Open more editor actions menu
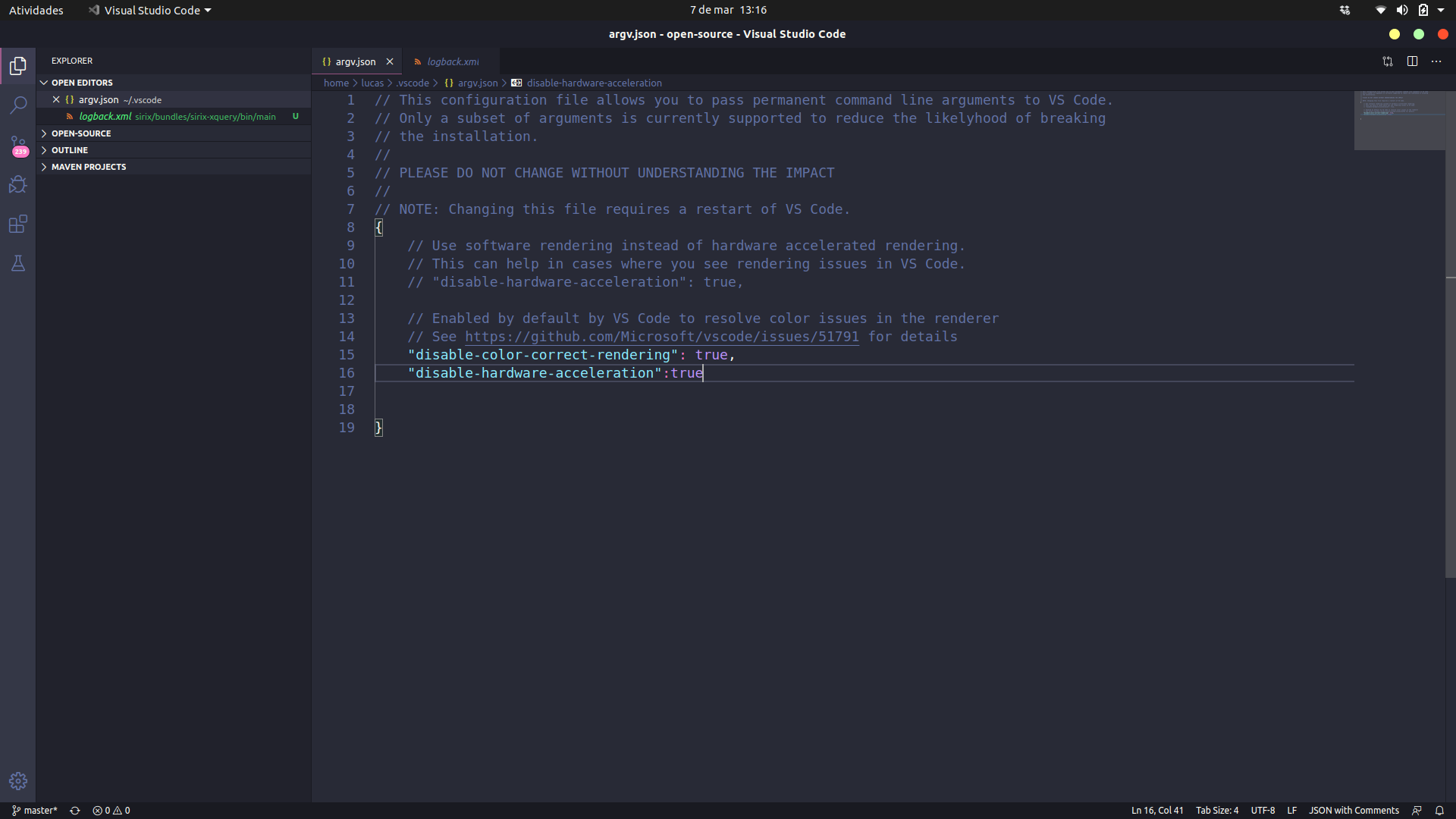Screen dimensions: 1456x819 (x=1436, y=61)
